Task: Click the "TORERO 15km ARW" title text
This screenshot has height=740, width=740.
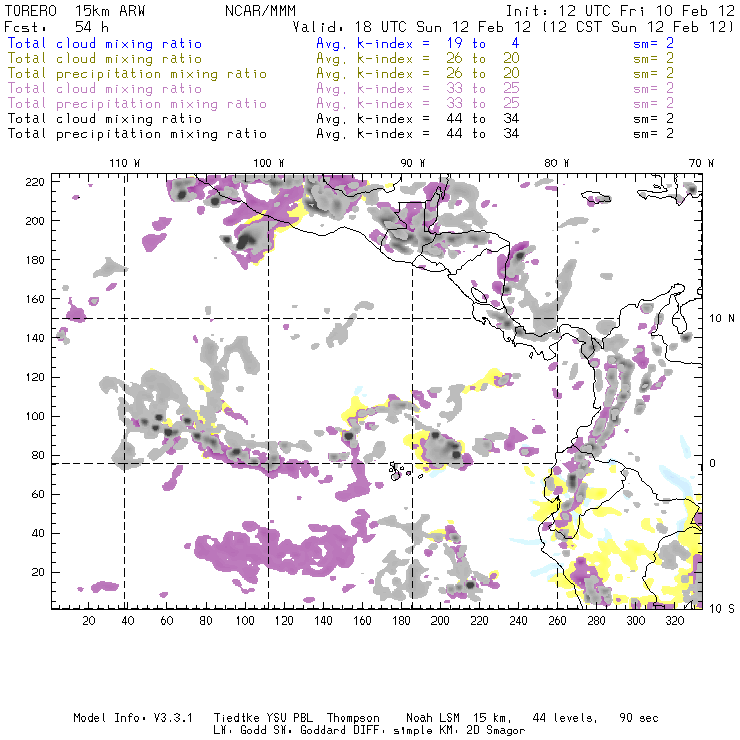Action: [75, 11]
